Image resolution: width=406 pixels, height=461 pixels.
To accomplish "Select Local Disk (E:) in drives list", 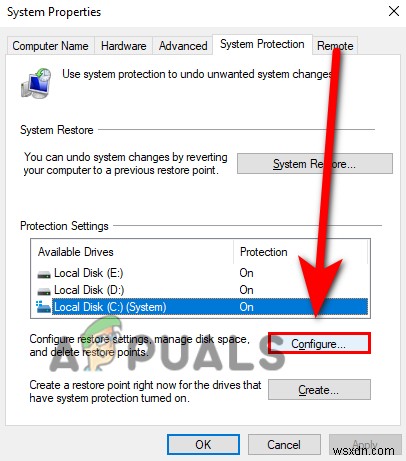I will click(x=200, y=273).
